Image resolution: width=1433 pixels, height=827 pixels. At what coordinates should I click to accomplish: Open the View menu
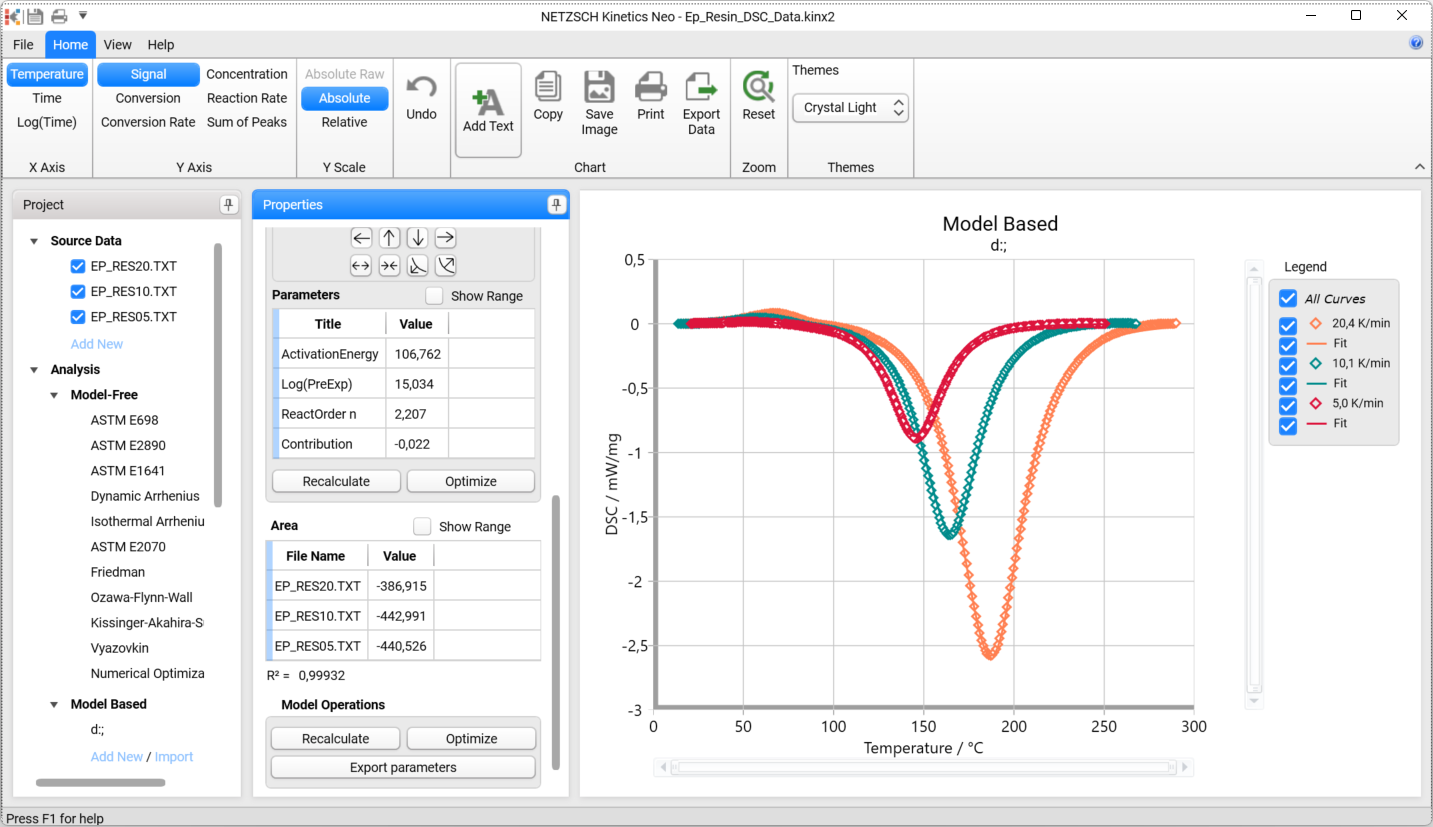(x=117, y=45)
